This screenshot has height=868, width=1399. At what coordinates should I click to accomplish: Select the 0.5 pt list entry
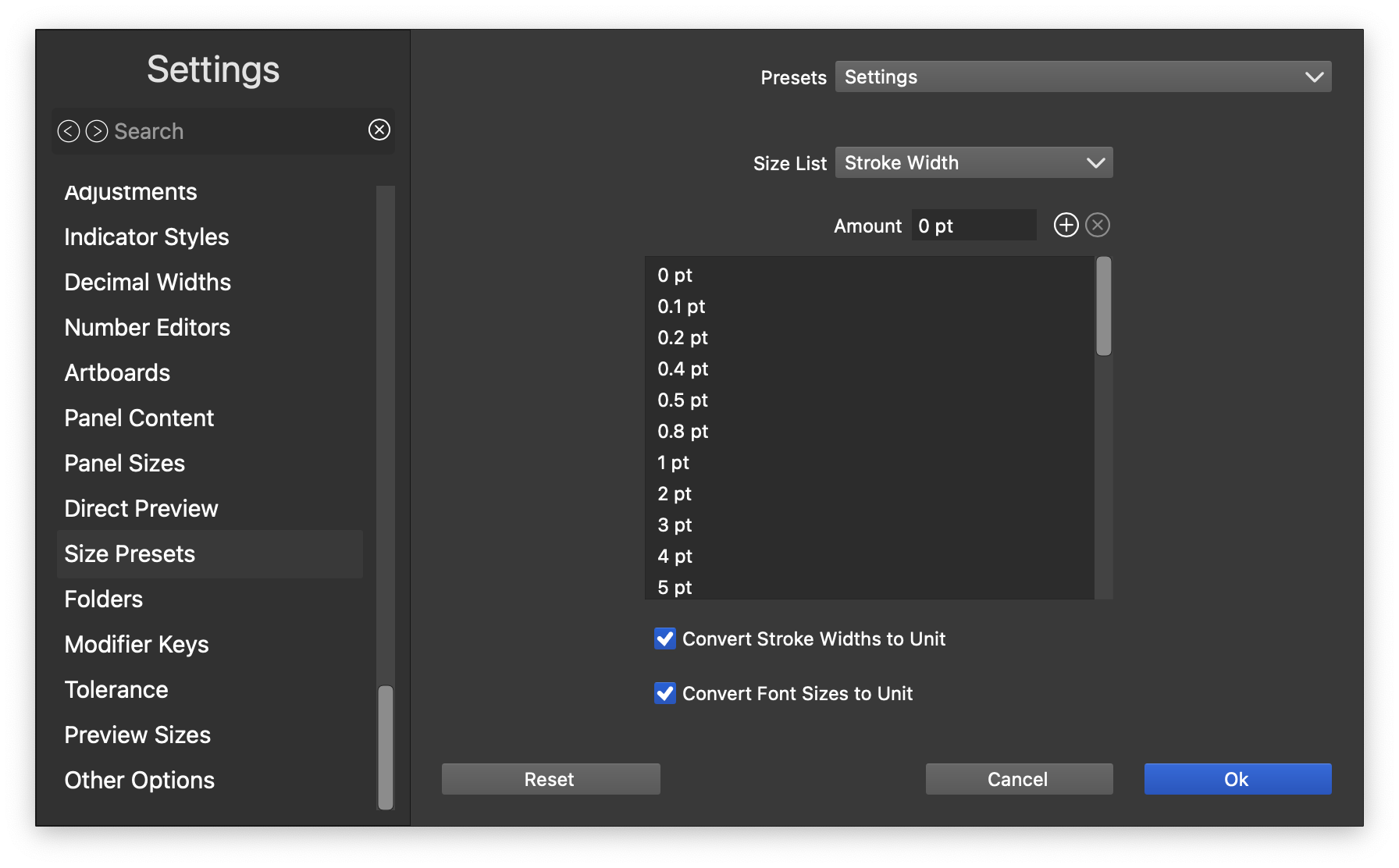point(683,400)
